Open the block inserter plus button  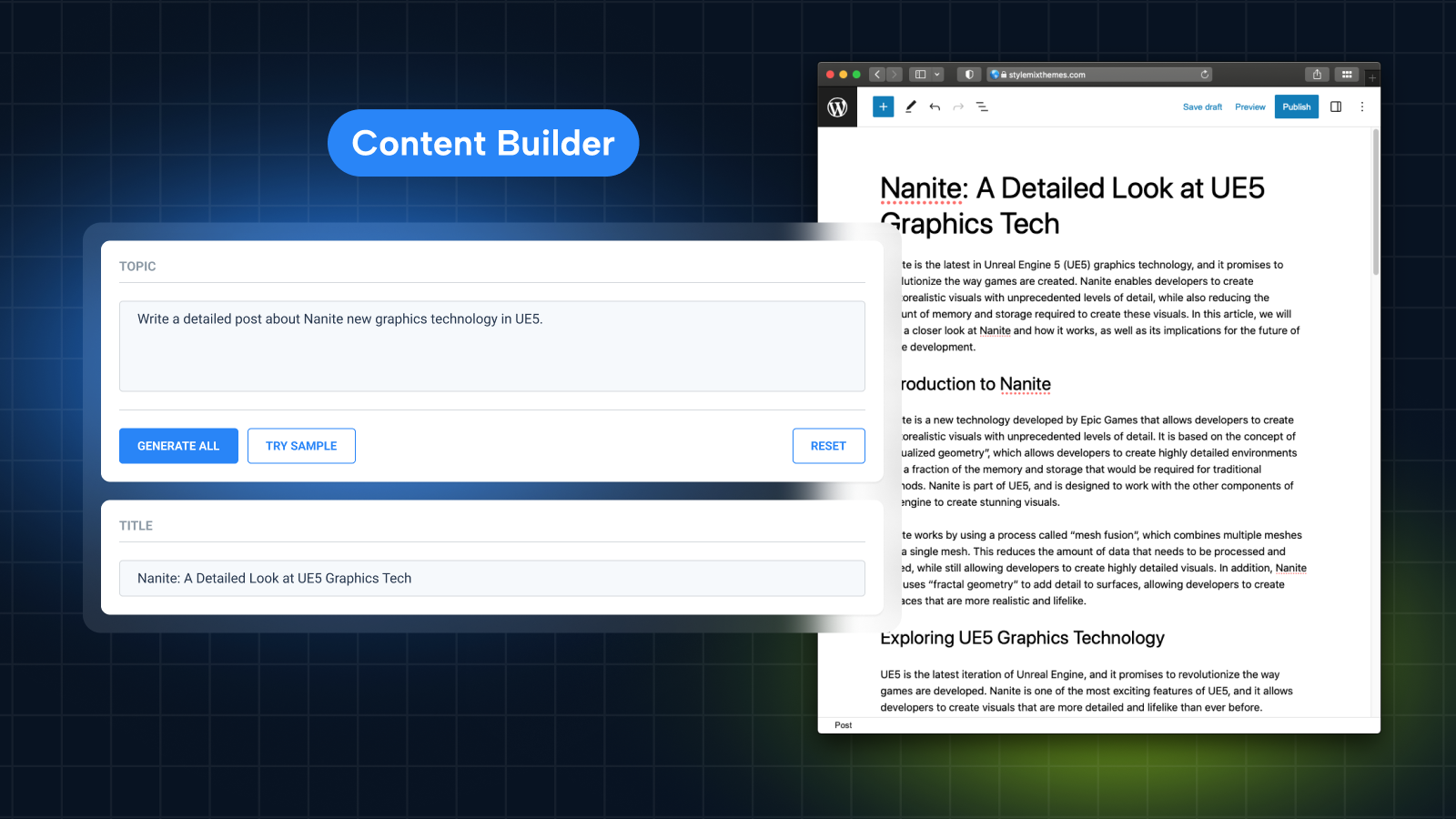[883, 106]
